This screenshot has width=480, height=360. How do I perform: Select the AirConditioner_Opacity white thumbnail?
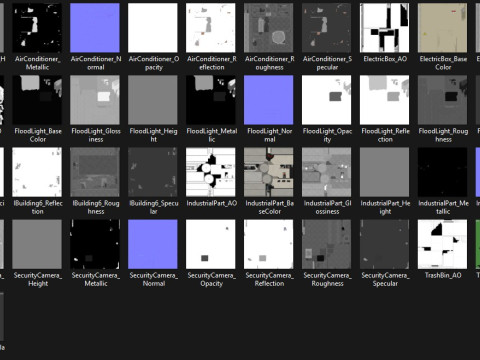[153, 28]
